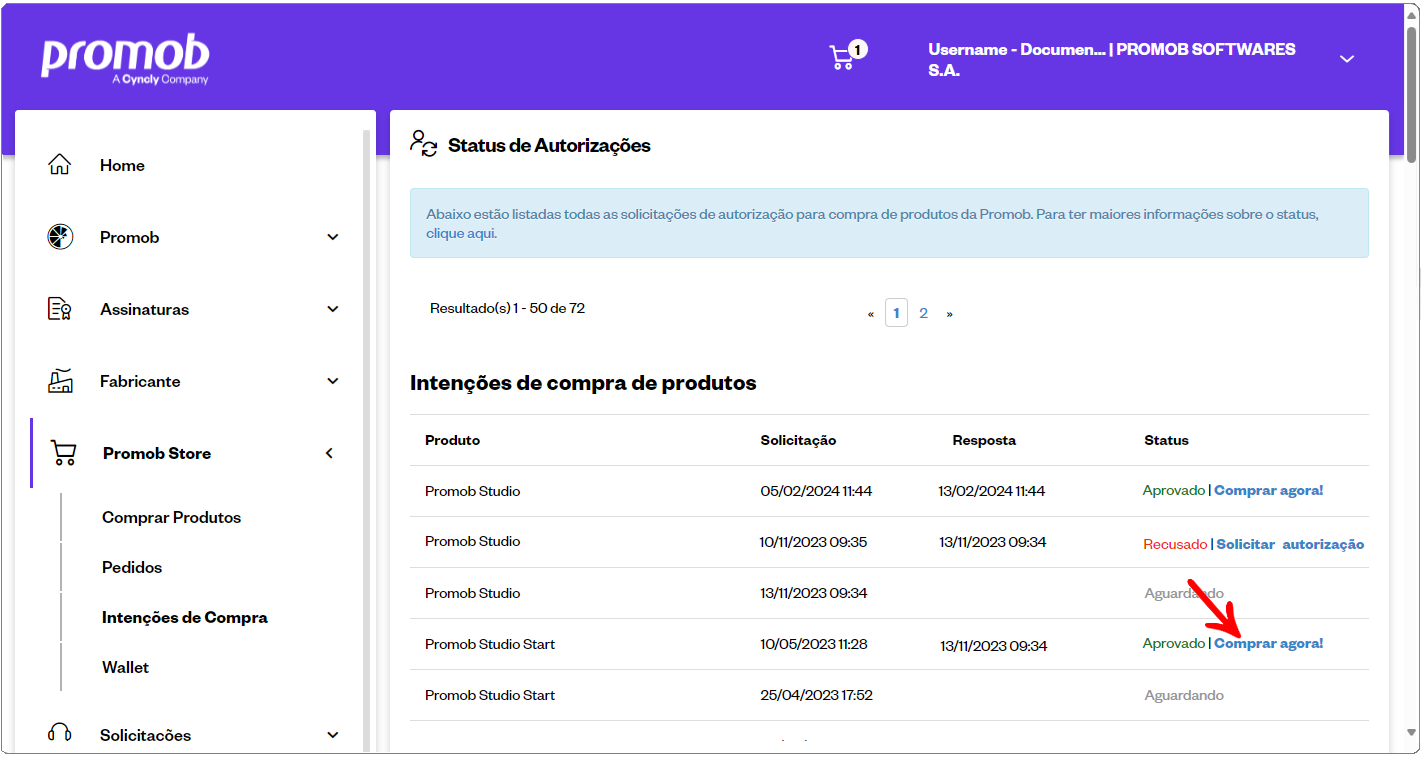Image resolution: width=1425 pixels, height=772 pixels.
Task: Expand the Assinaturas menu chevron
Action: coord(333,309)
